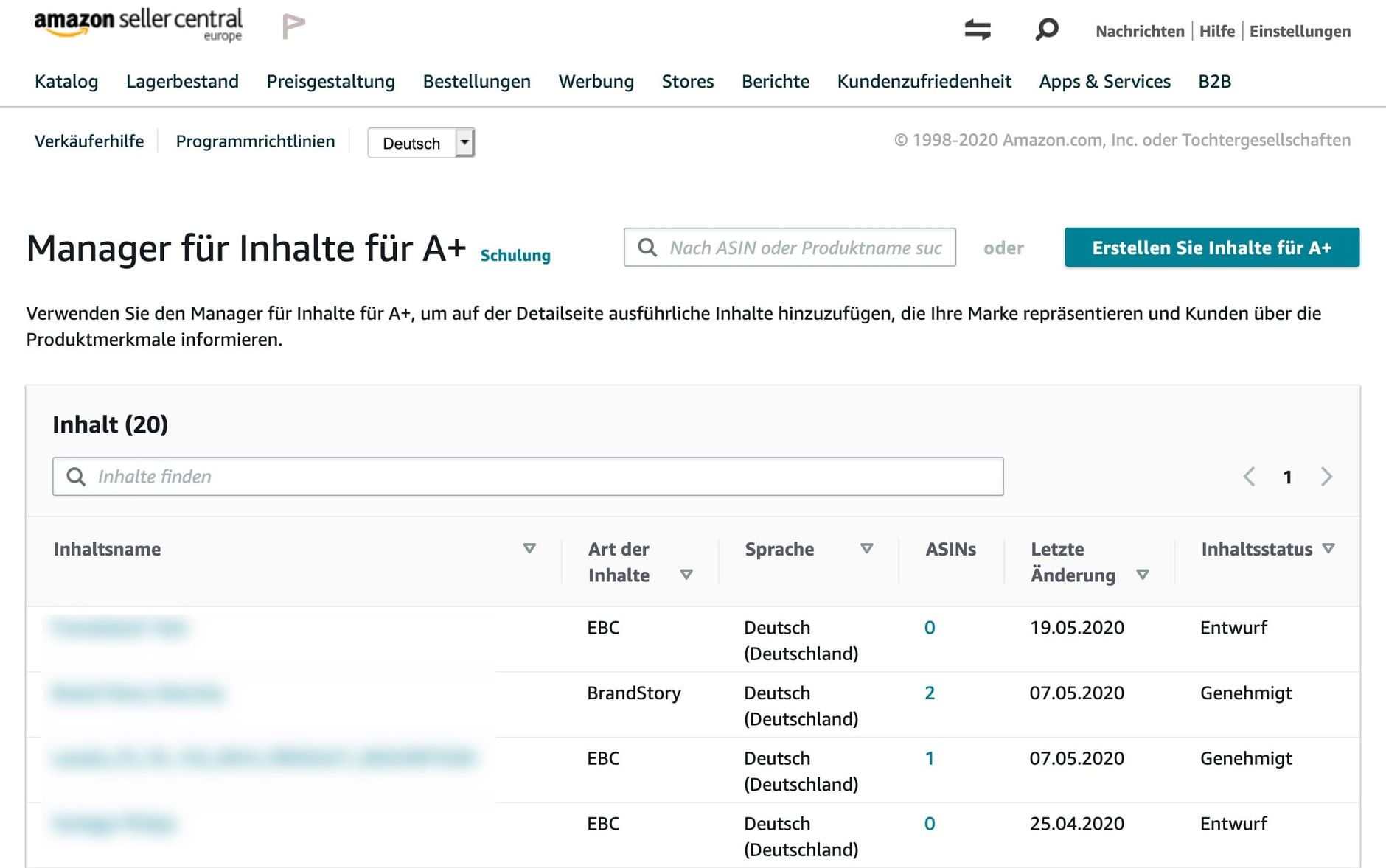Click the date 25.04.2020
The width and height of the screenshot is (1386, 868).
click(1077, 824)
